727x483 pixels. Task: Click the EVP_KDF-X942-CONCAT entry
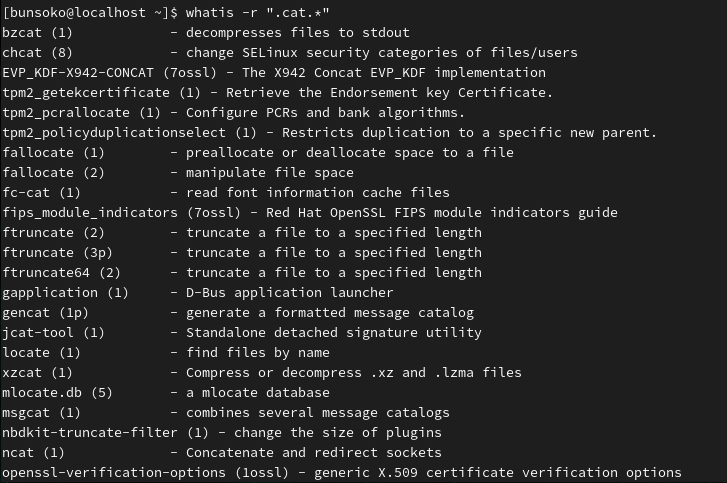pyautogui.click(x=78, y=73)
